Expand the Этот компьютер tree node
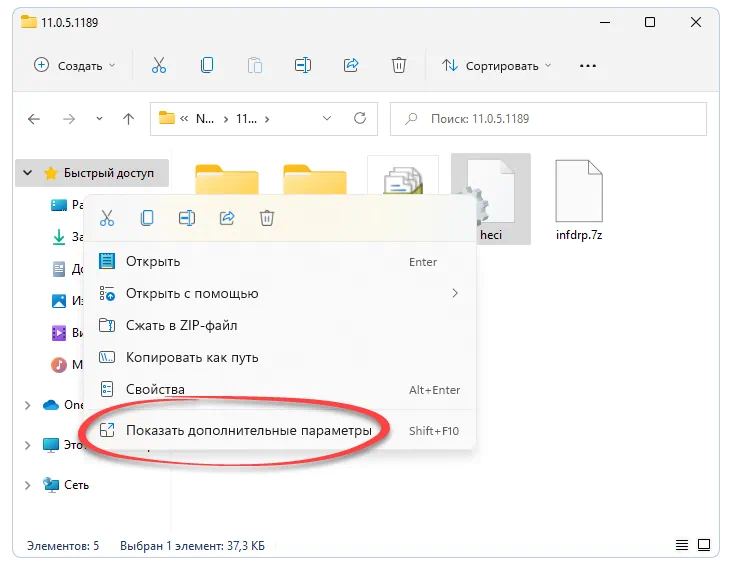 tap(27, 445)
